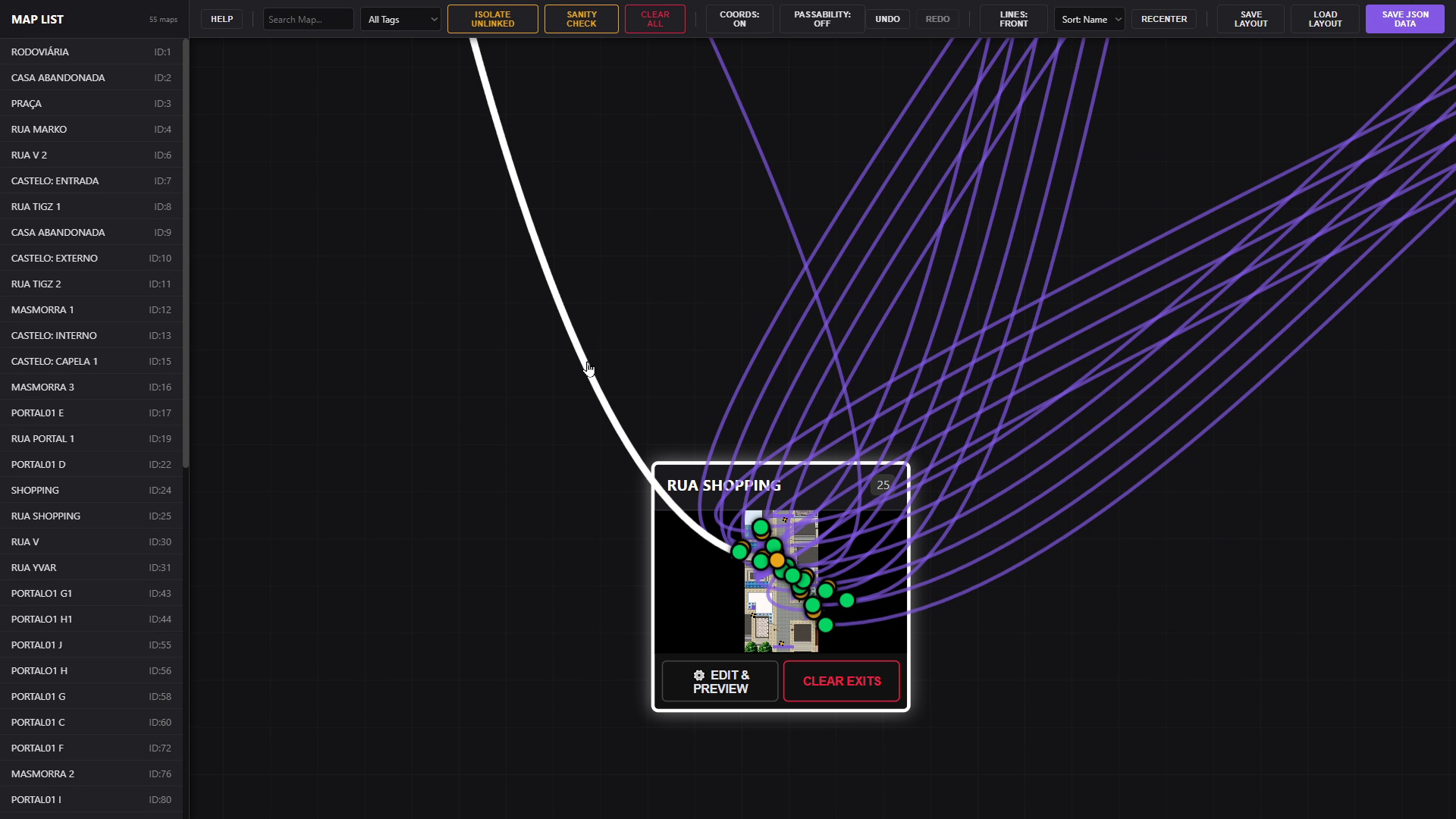Select CASA ABANDONADA ID:9 row

91,232
